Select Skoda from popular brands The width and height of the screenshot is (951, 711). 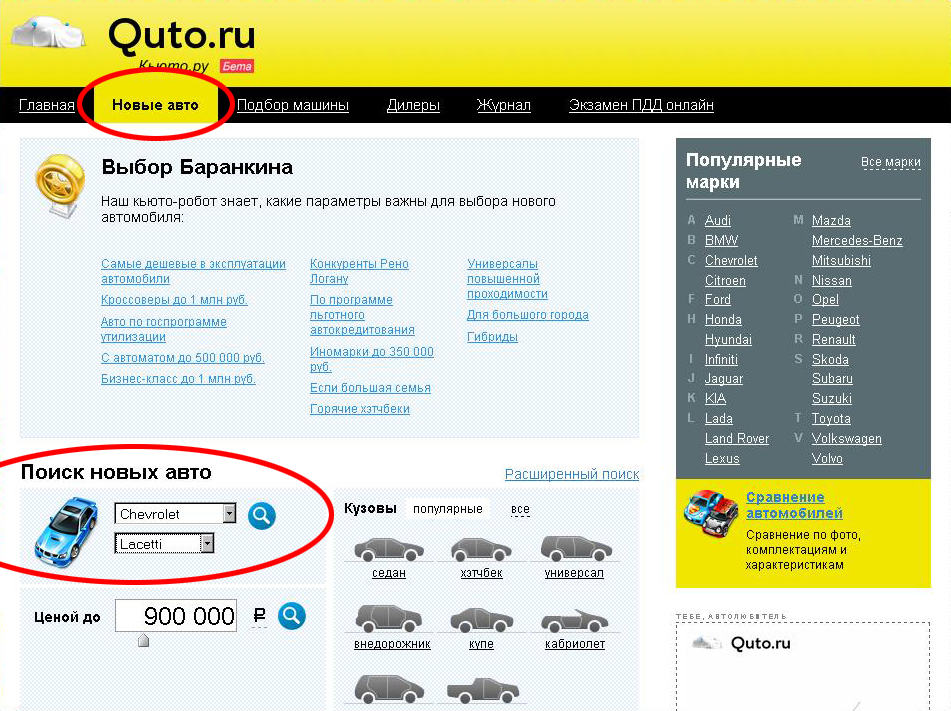[830, 359]
